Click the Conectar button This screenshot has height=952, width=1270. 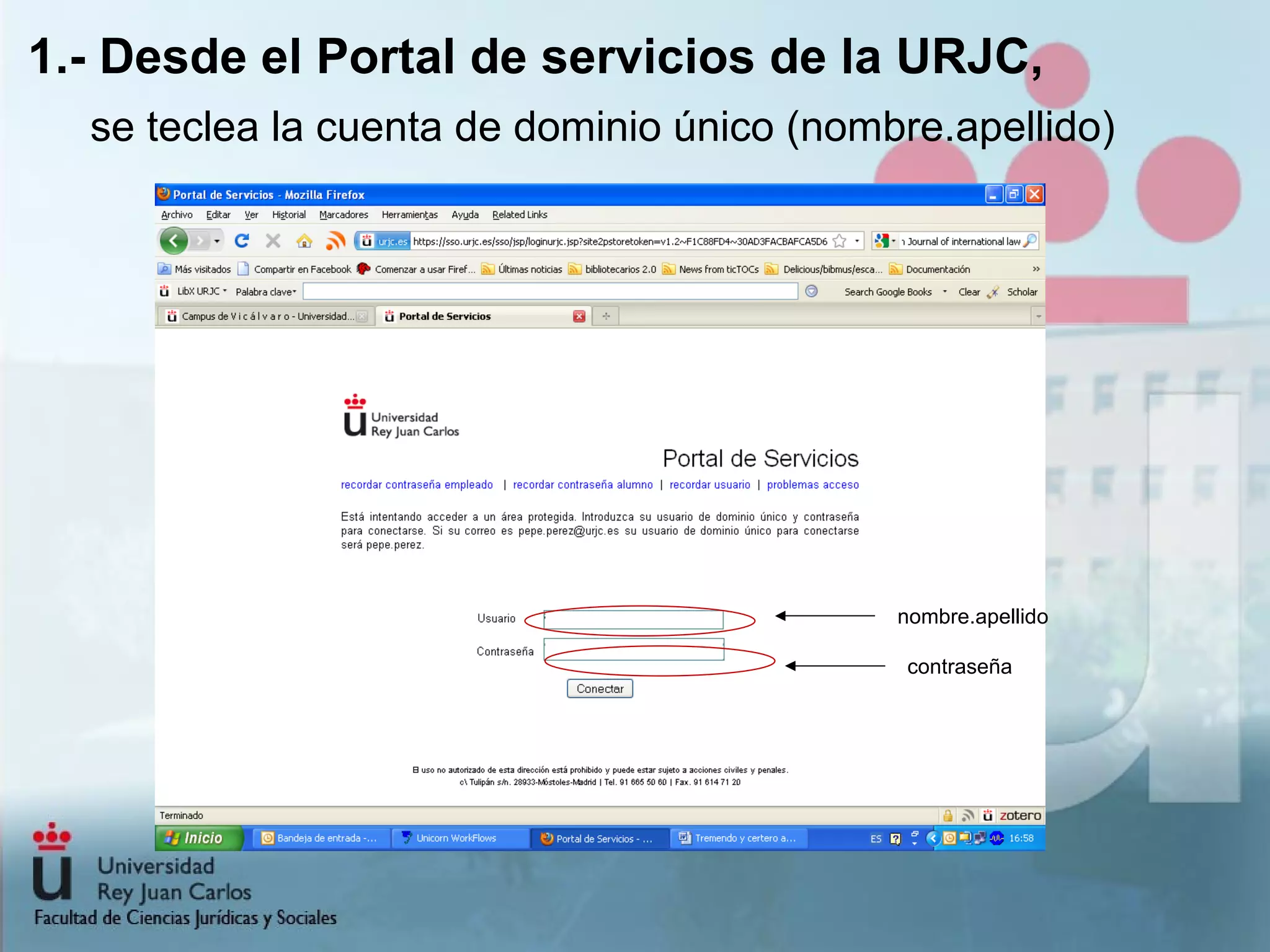(599, 689)
